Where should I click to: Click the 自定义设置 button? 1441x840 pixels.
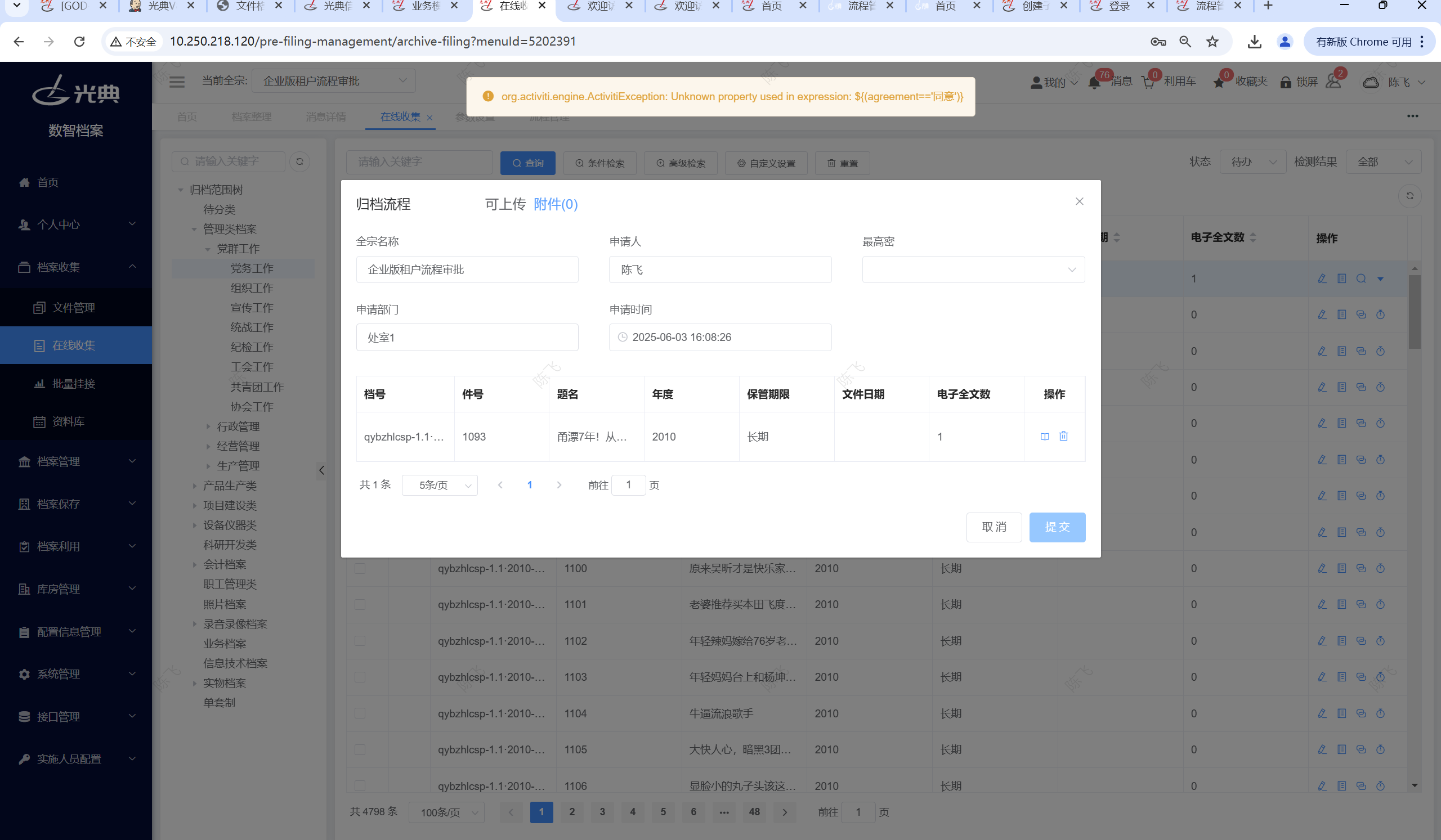point(766,163)
